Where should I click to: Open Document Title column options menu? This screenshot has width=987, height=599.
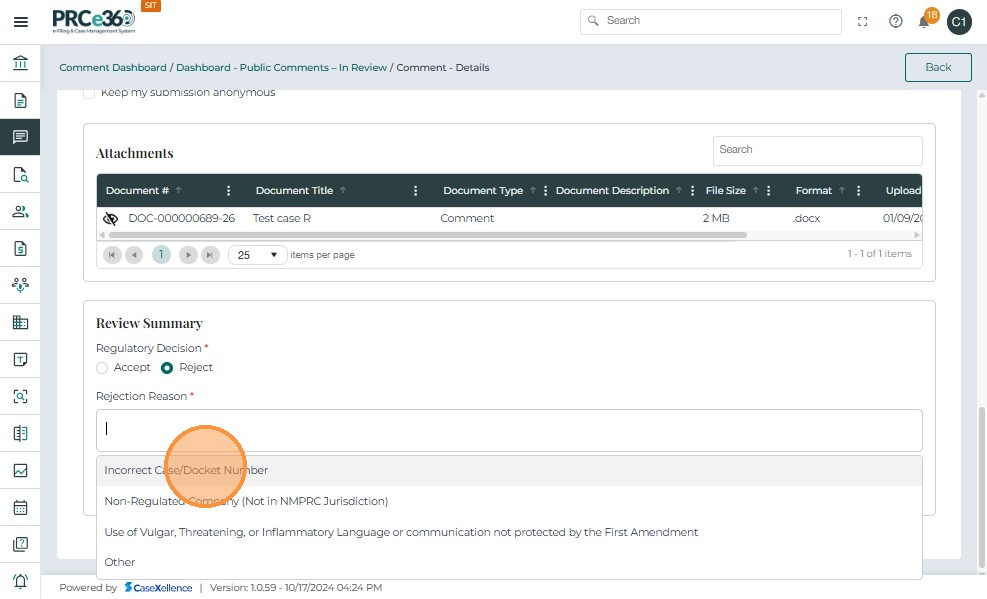416,191
